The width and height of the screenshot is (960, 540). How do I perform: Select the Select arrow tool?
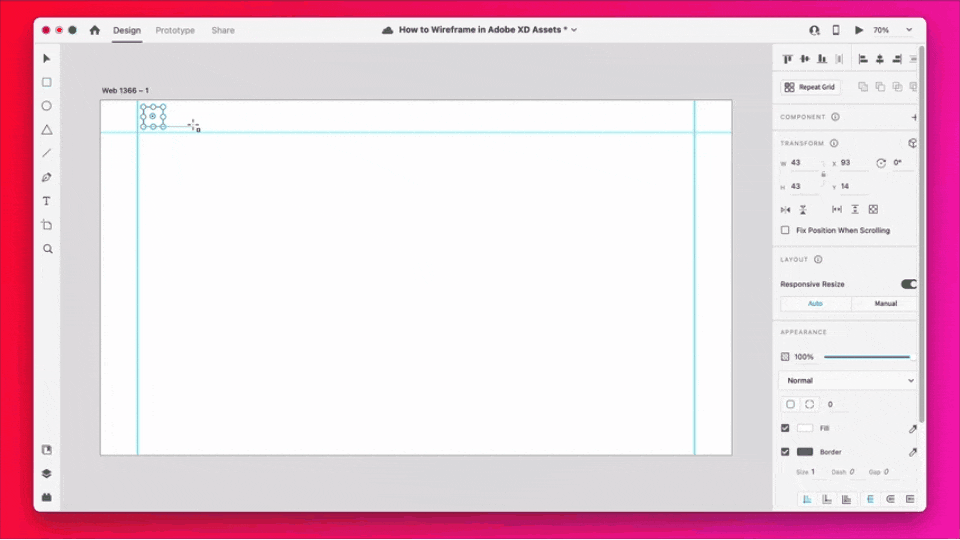point(47,59)
